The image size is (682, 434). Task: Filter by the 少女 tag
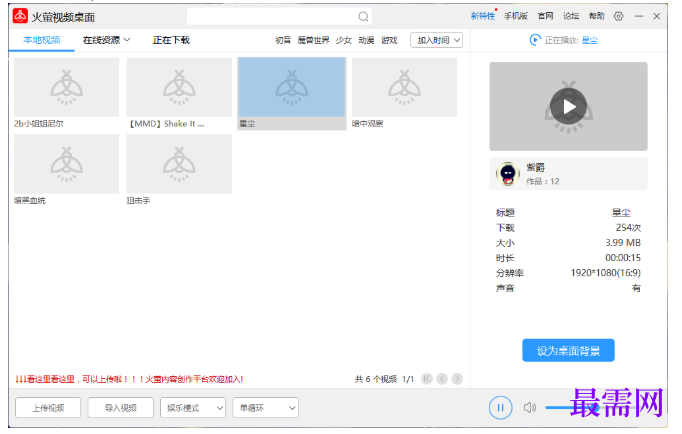coord(344,40)
